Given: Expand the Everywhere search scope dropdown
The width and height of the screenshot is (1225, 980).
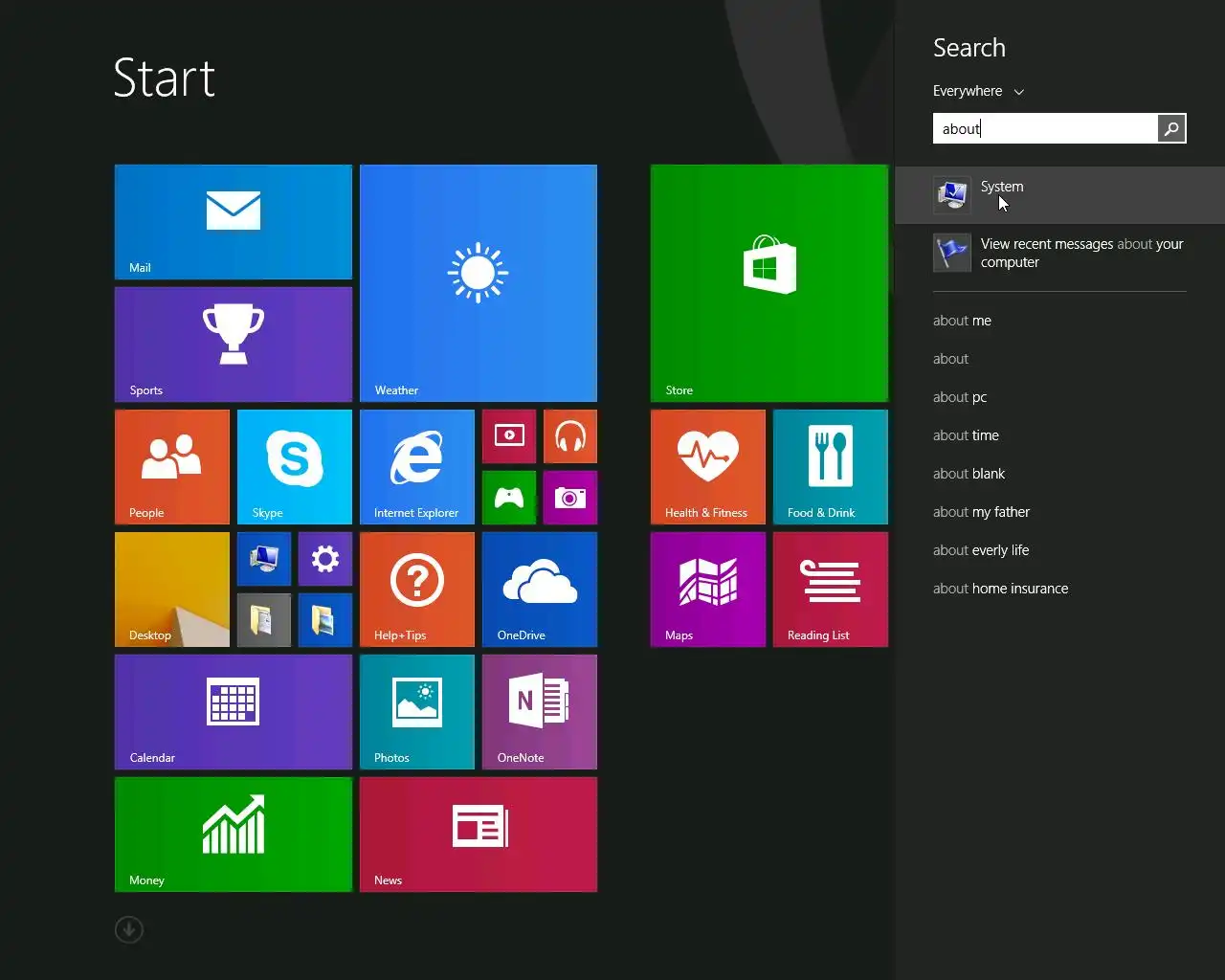Looking at the screenshot, I should point(979,91).
